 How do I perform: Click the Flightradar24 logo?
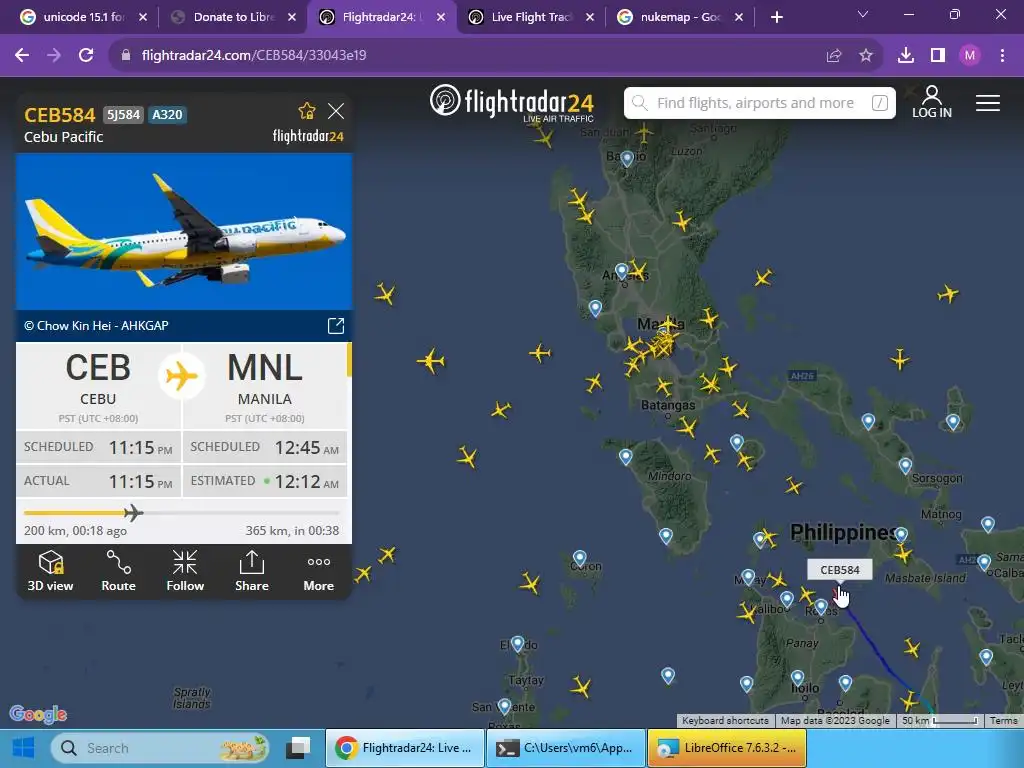point(512,103)
